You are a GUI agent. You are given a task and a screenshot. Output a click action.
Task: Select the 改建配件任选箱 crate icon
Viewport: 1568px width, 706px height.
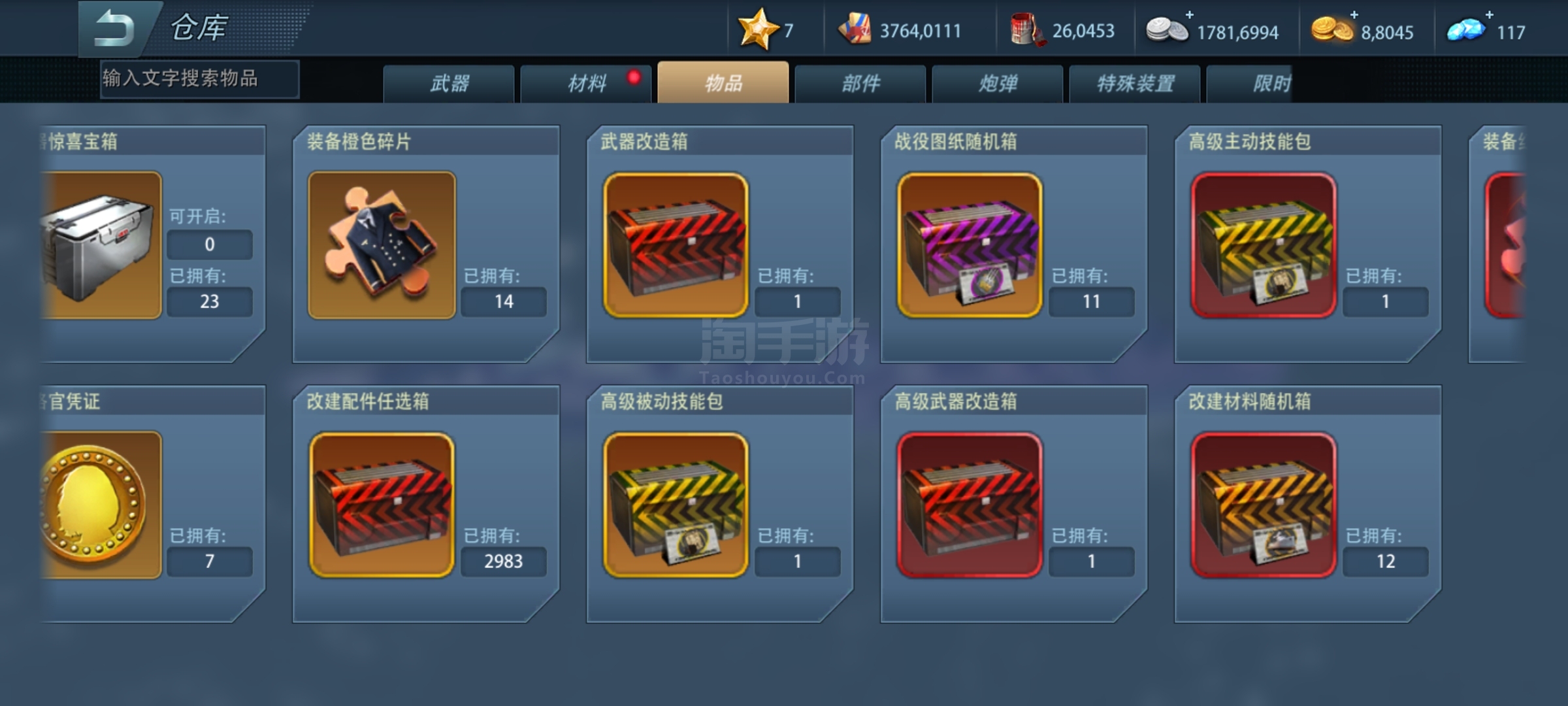point(382,505)
